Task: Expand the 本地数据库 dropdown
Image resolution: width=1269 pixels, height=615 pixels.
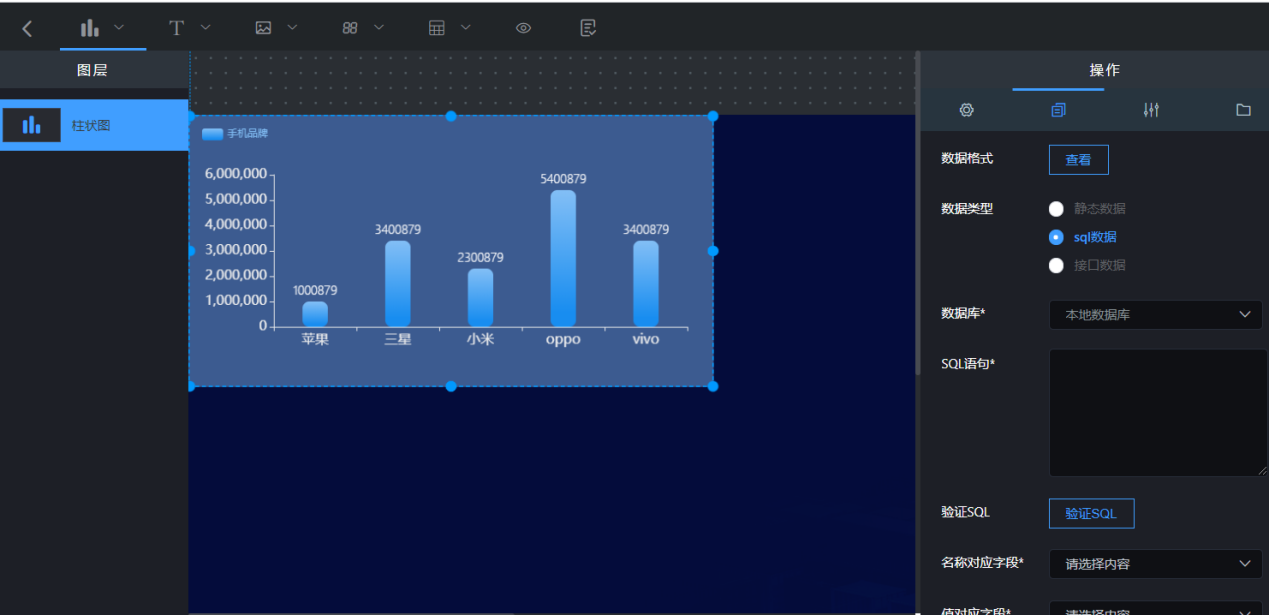Action: click(1155, 315)
